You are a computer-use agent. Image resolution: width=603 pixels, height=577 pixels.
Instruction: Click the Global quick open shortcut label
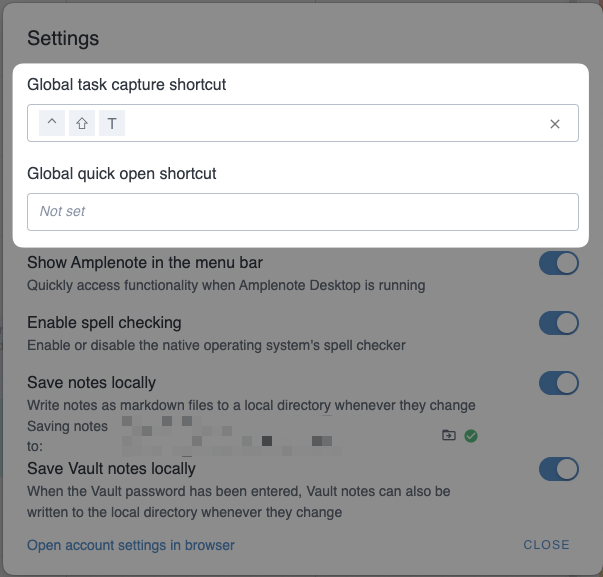tap(122, 173)
